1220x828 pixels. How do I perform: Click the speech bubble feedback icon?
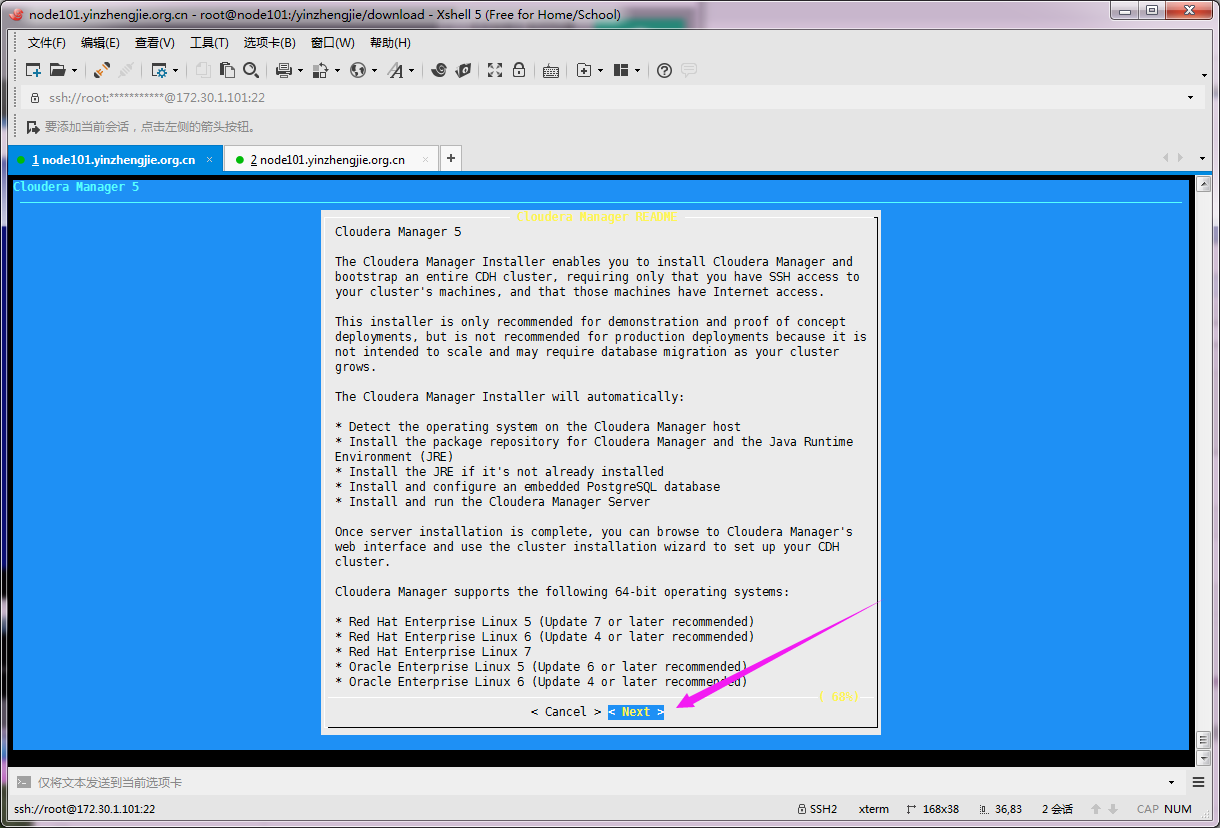pos(689,70)
